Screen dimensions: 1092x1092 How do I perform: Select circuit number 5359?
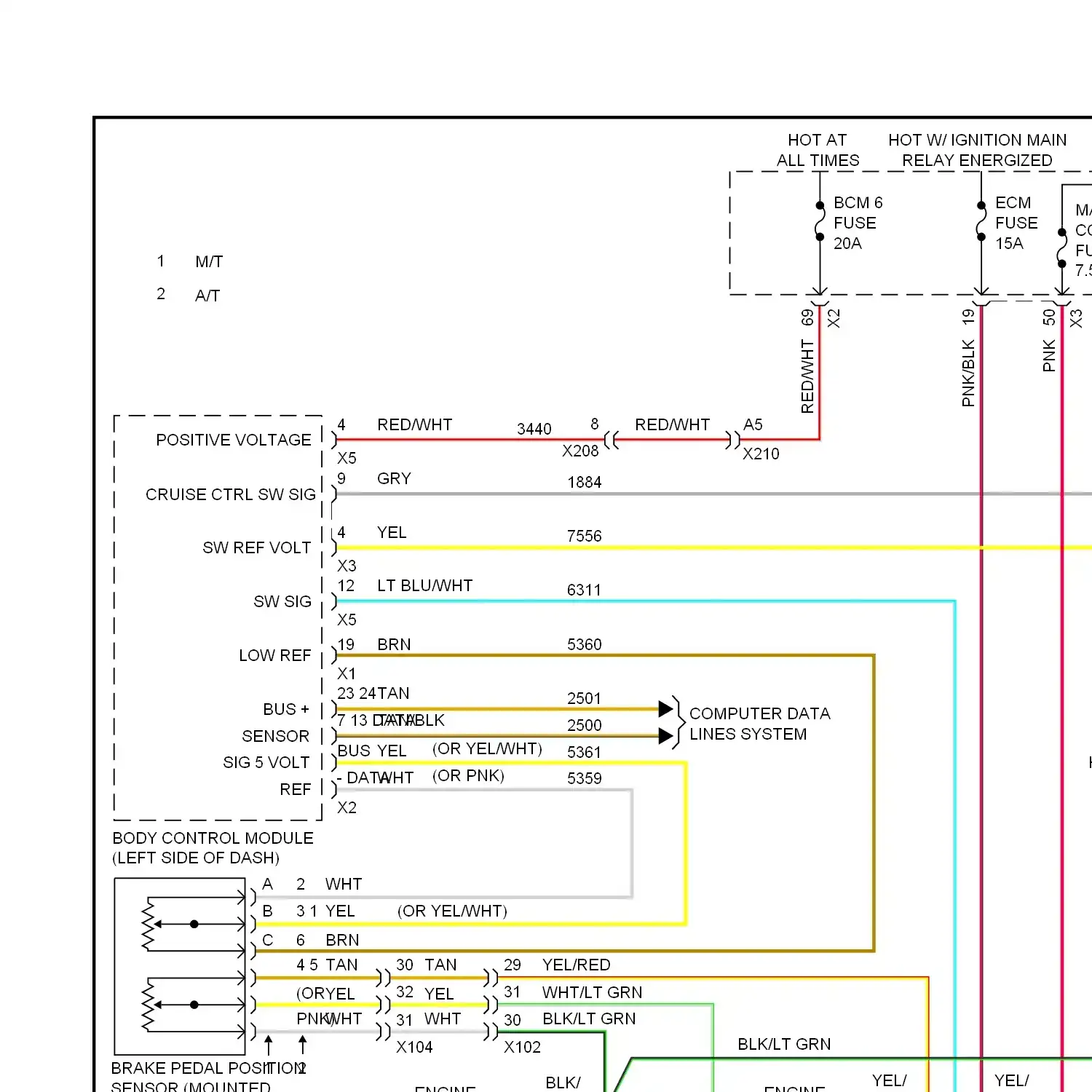585,778
